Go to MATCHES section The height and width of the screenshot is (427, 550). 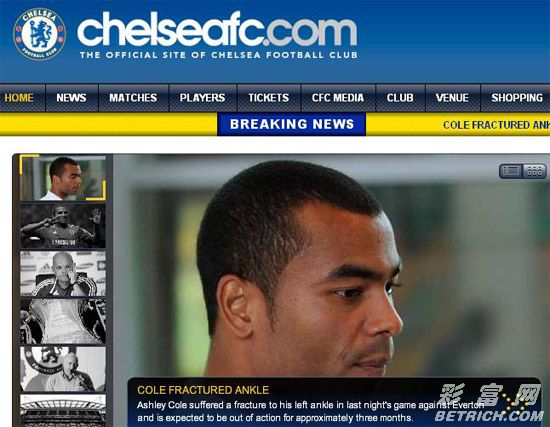(133, 98)
